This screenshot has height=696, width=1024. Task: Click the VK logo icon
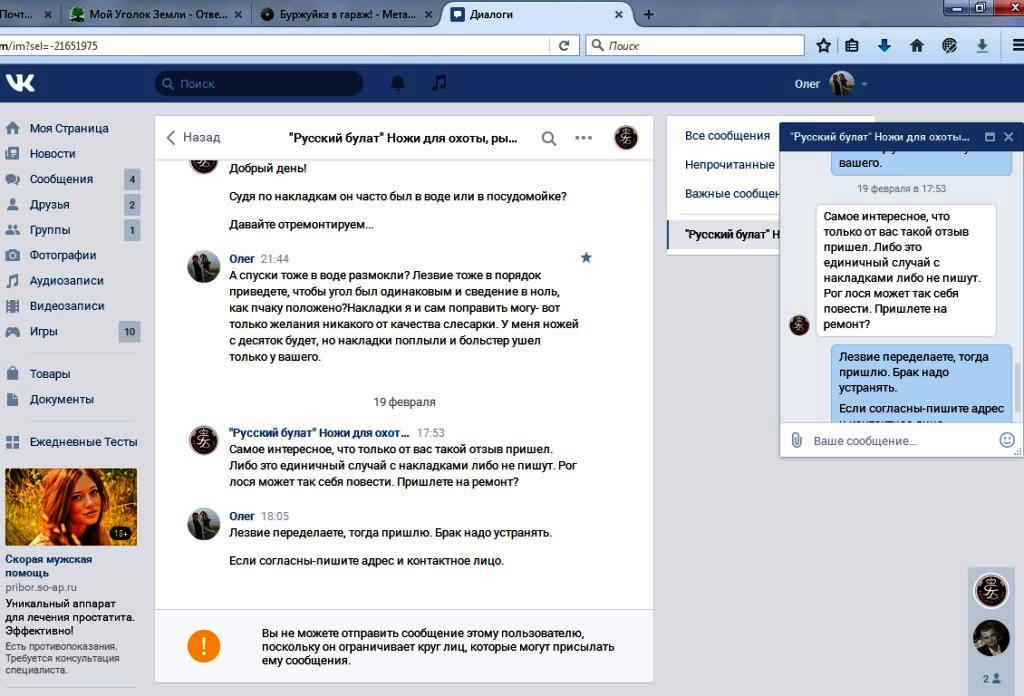click(20, 83)
